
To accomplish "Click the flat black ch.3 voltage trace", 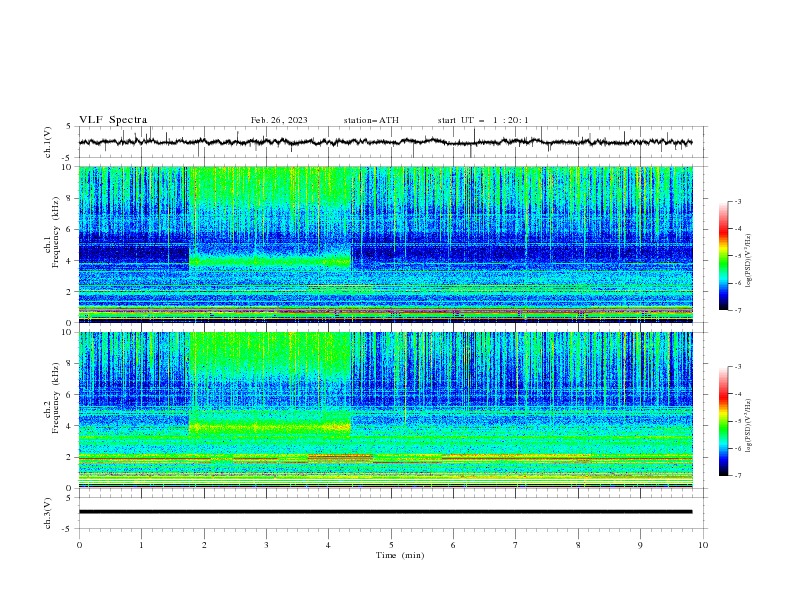I will [385, 512].
